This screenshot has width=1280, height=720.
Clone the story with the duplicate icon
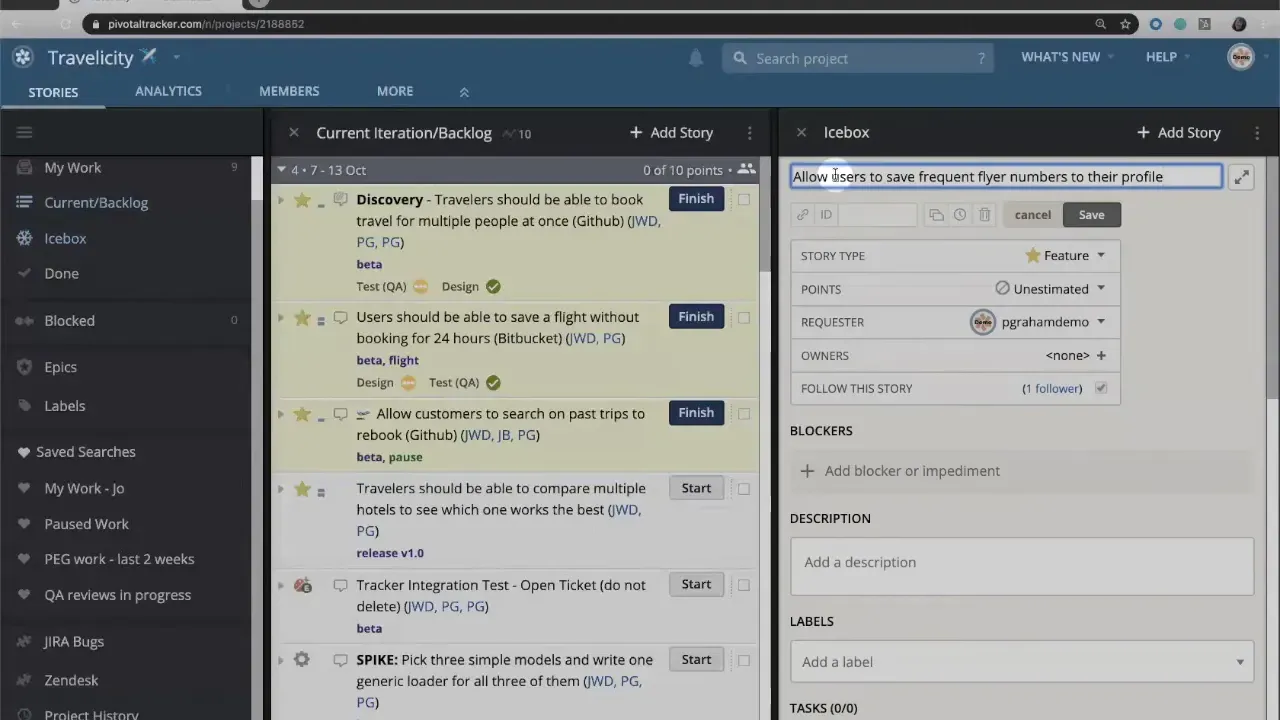(936, 214)
